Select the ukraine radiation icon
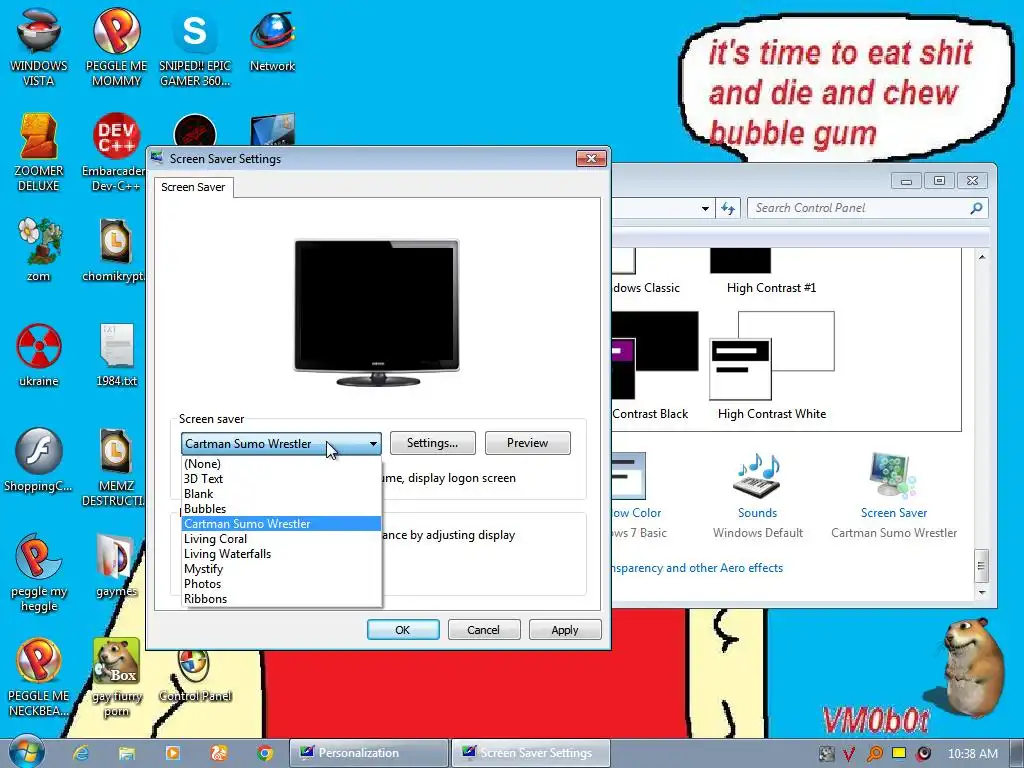The image size is (1024, 768). (39, 355)
